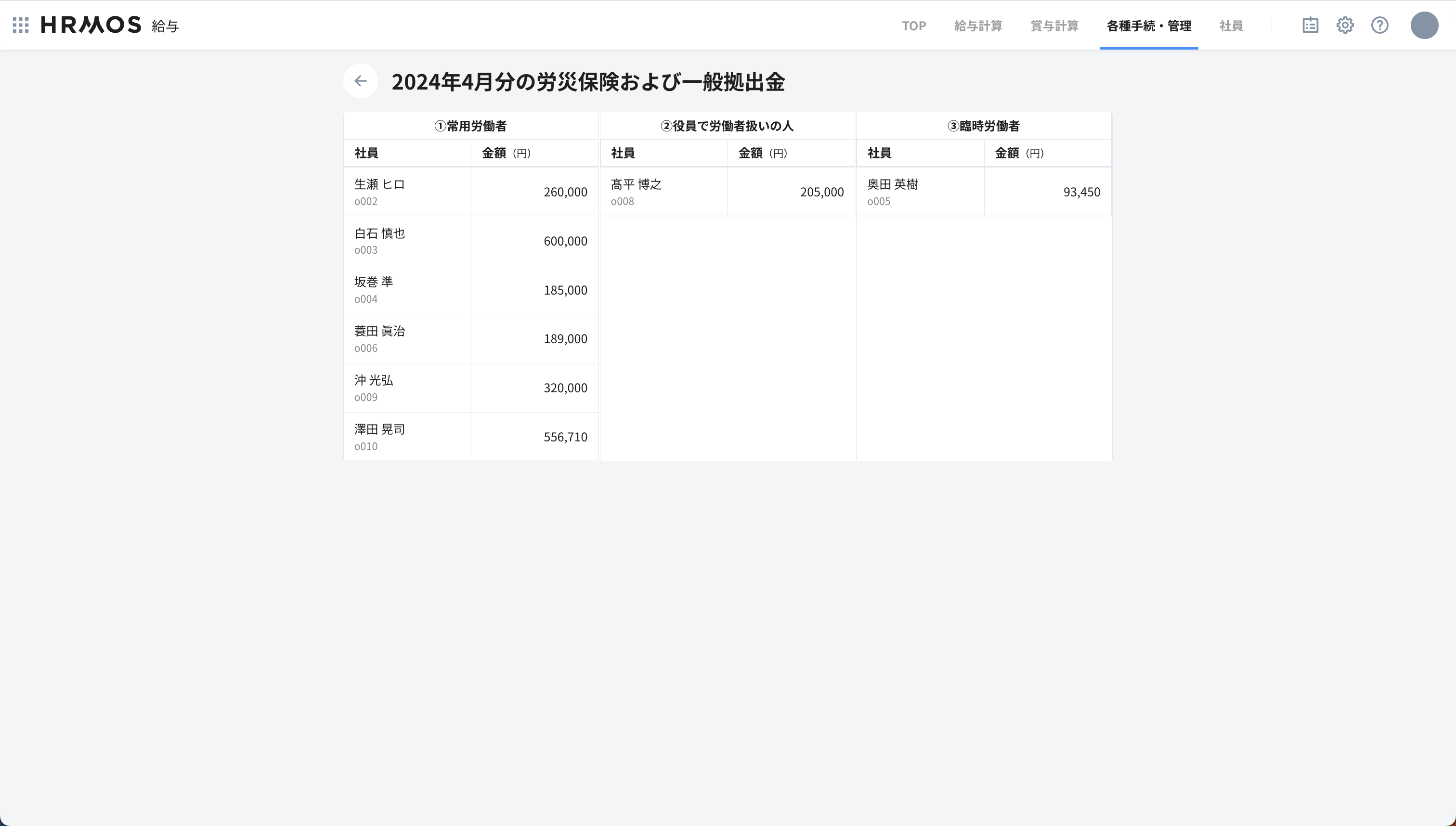This screenshot has width=1456, height=826.
Task: Click the 556,710 amount for 澤田 晃司
Action: (x=565, y=437)
